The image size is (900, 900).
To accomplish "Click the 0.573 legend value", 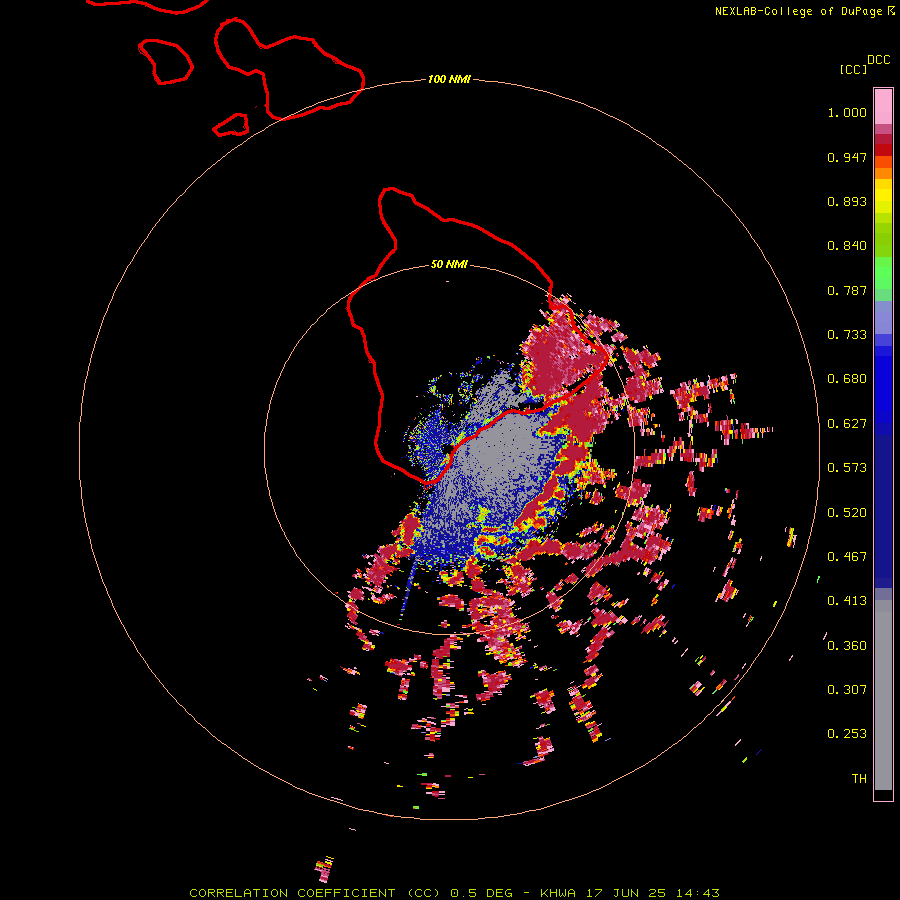I will coord(847,468).
